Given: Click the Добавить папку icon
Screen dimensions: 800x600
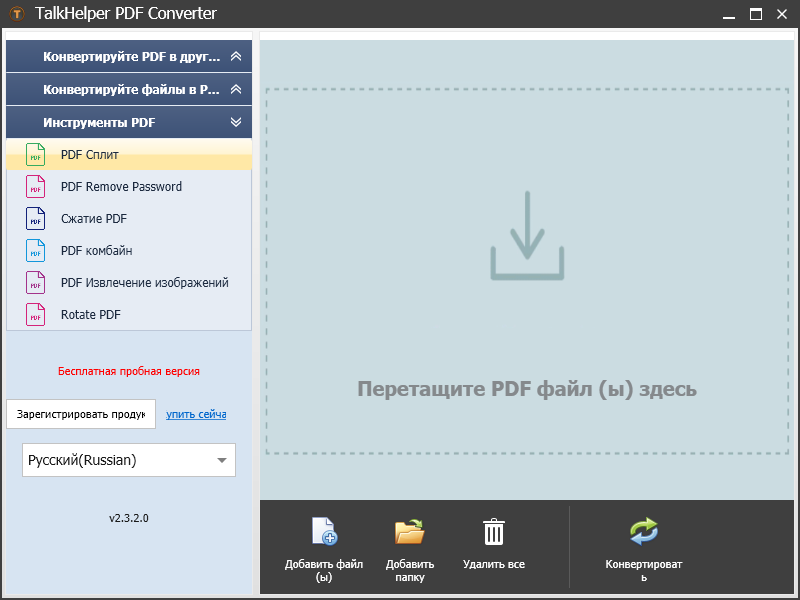Looking at the screenshot, I should click(408, 531).
